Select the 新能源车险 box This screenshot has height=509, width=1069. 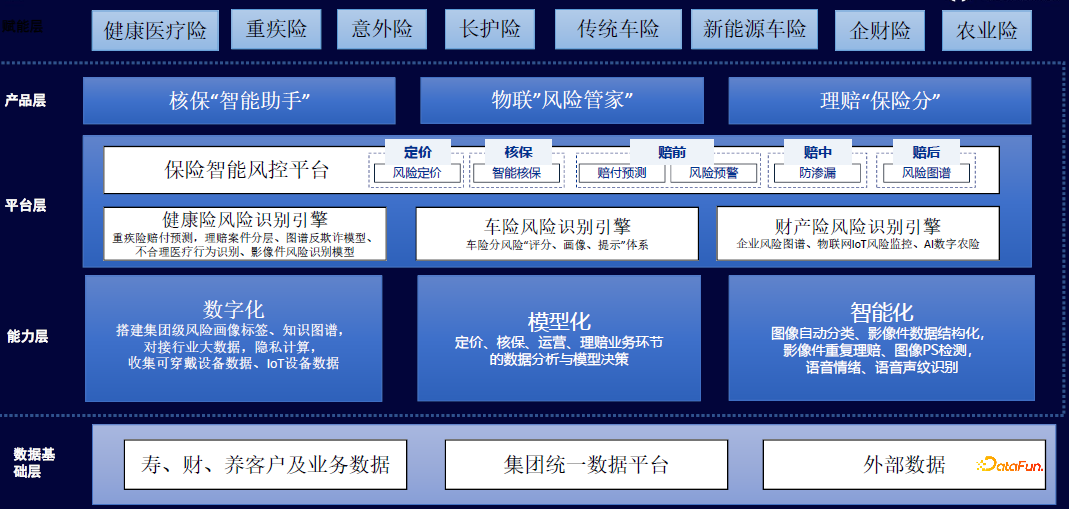755,29
